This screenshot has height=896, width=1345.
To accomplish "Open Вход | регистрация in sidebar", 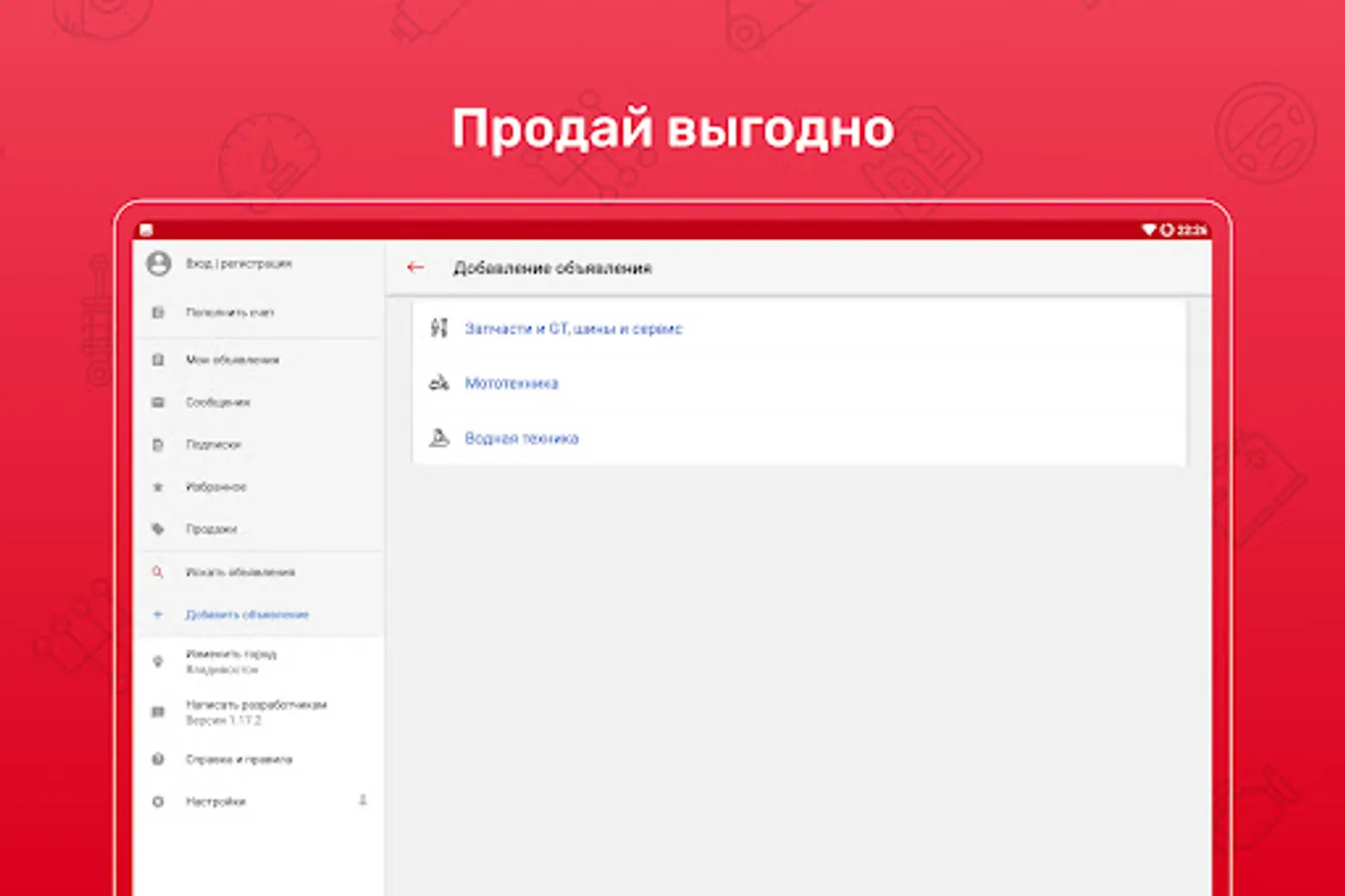I will coord(239,264).
